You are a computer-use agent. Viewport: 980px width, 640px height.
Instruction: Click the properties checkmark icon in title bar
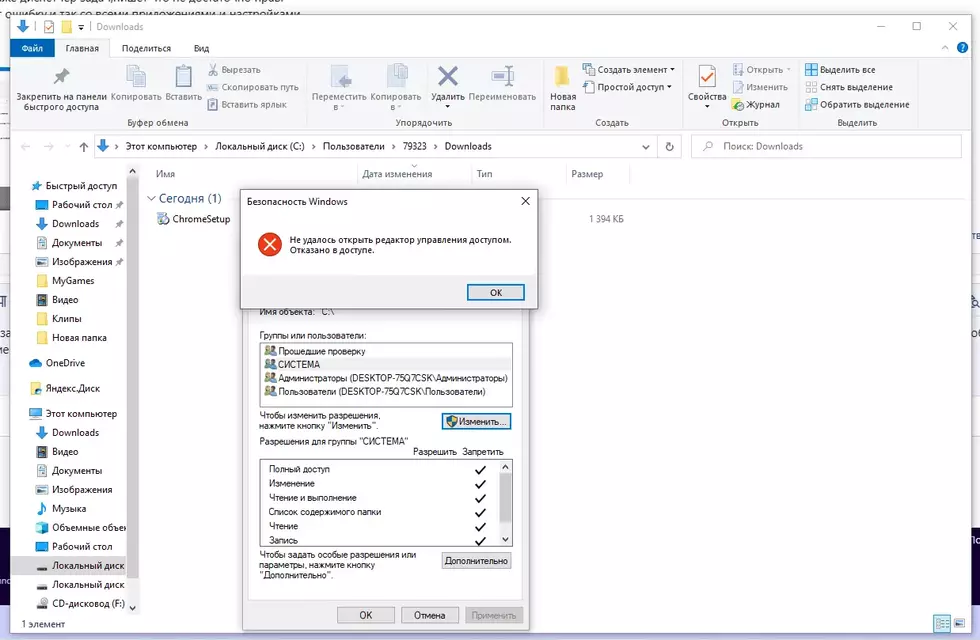(49, 26)
